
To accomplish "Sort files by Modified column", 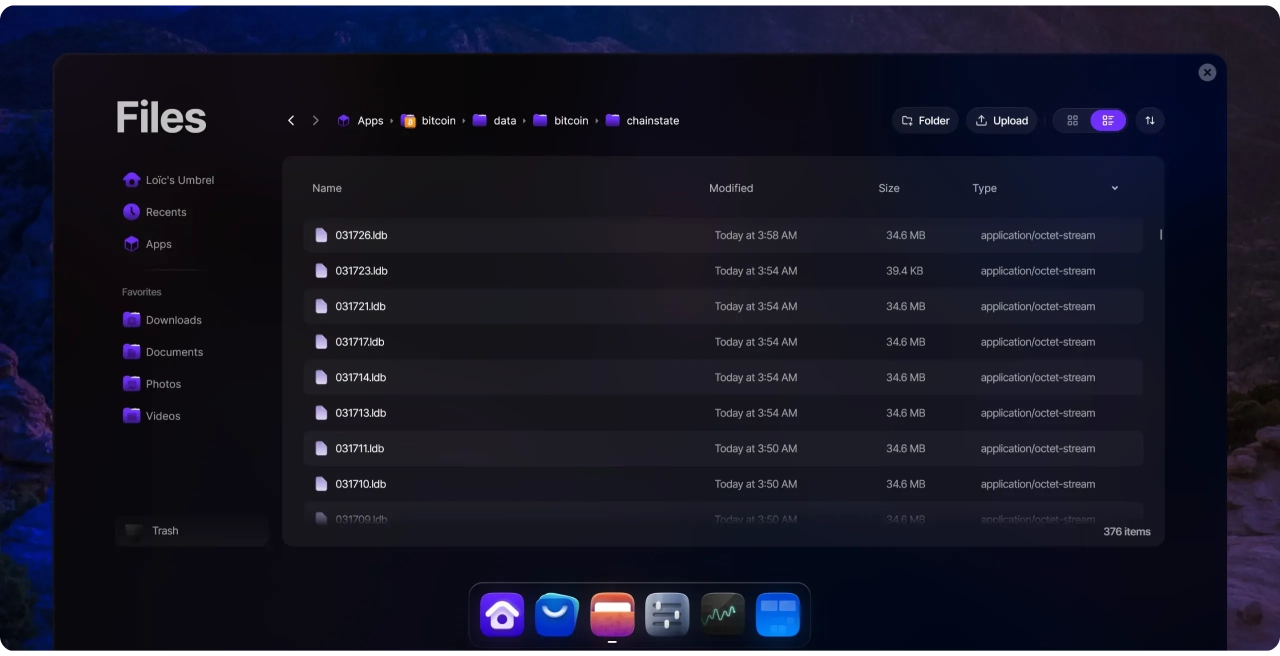I will [x=731, y=188].
